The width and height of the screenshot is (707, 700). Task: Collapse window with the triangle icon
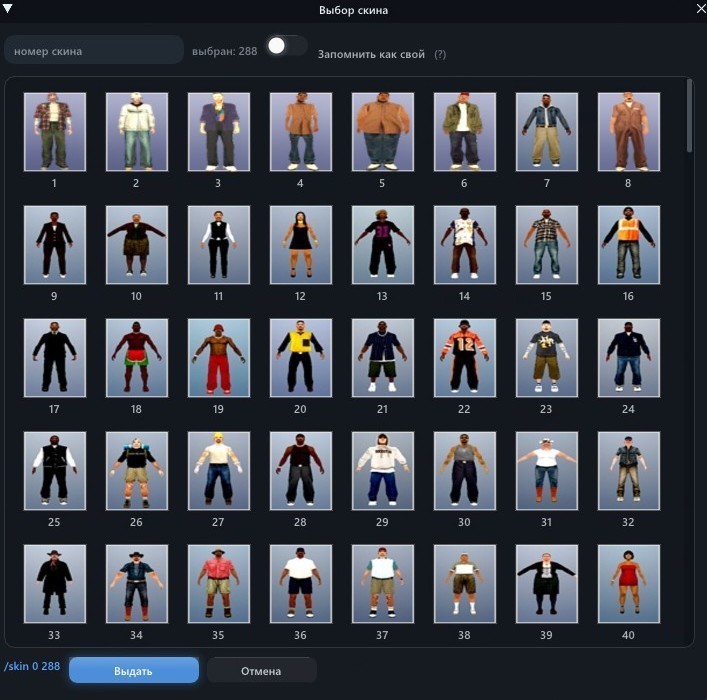point(7,8)
